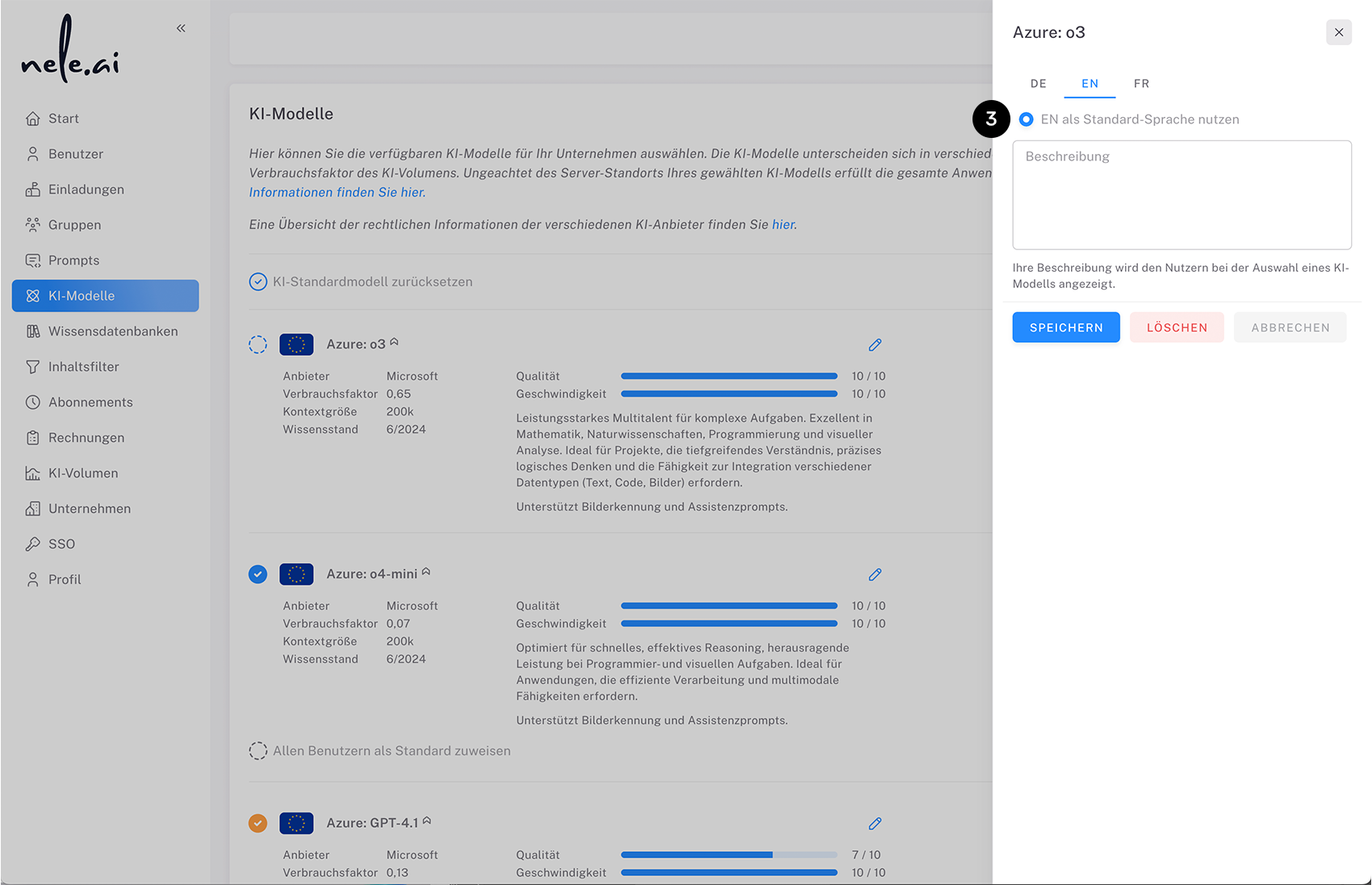Edit the Azure: o4-mini model description

click(875, 574)
